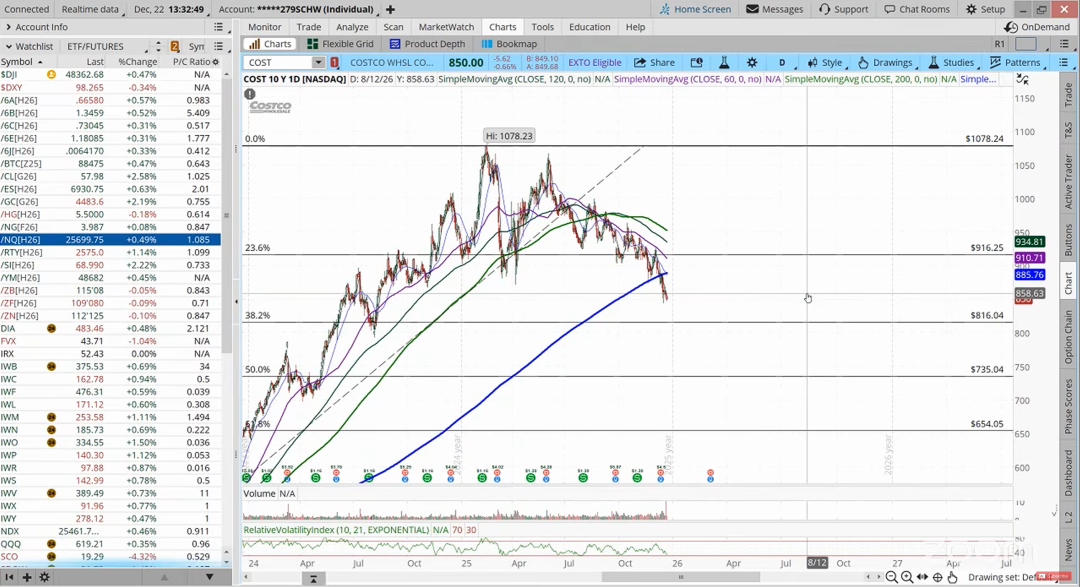Click the chart zoom in magnifier
This screenshot has height=587, width=1080.
coord(906,577)
